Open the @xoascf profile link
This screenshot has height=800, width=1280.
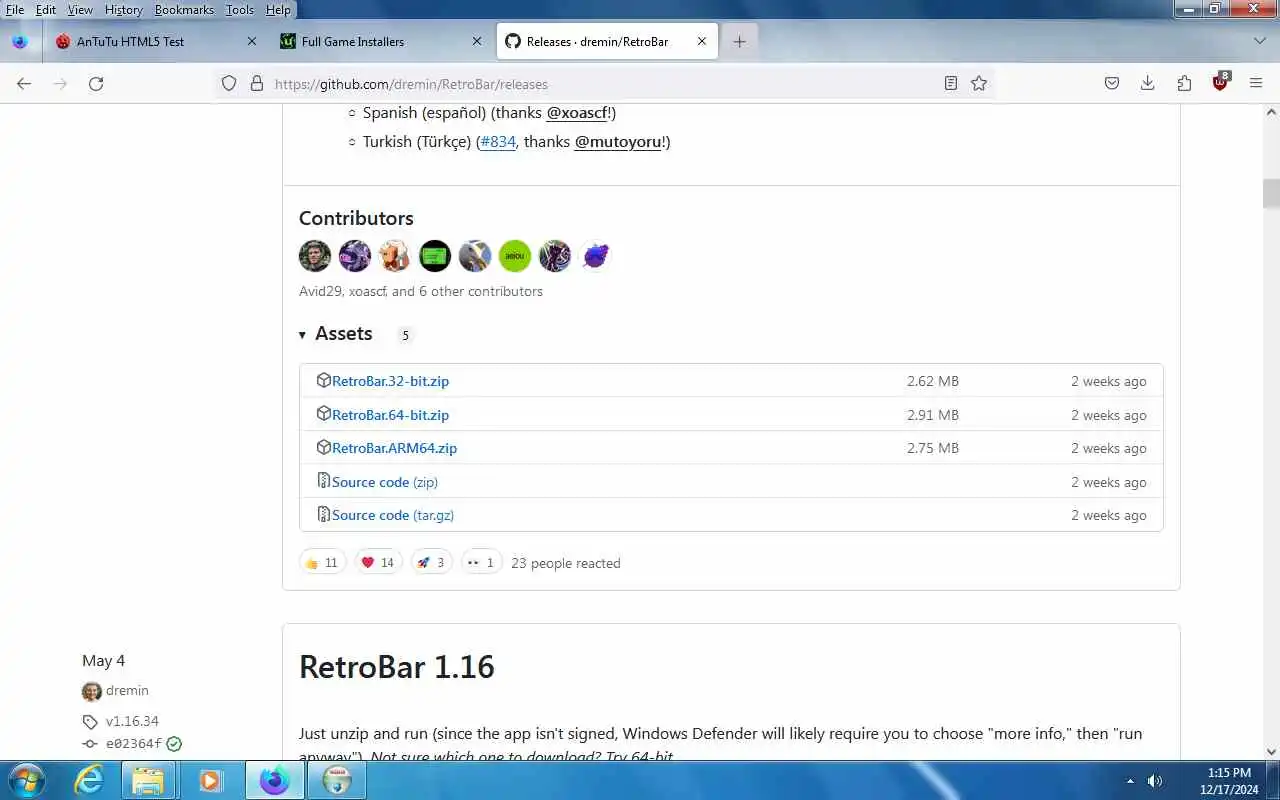[x=577, y=113]
